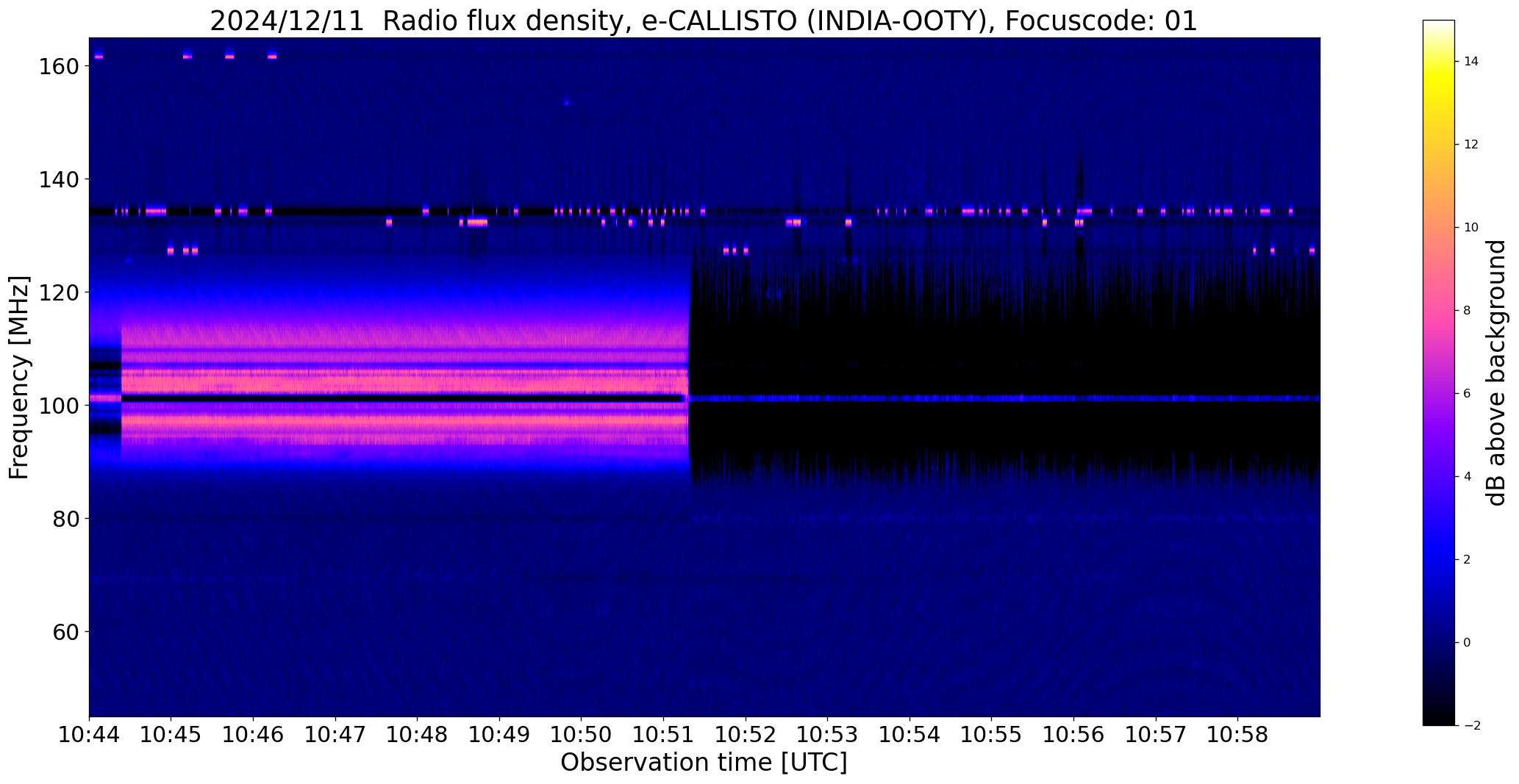1519x784 pixels.
Task: Click the colorbar tick label 8
Action: [1467, 311]
